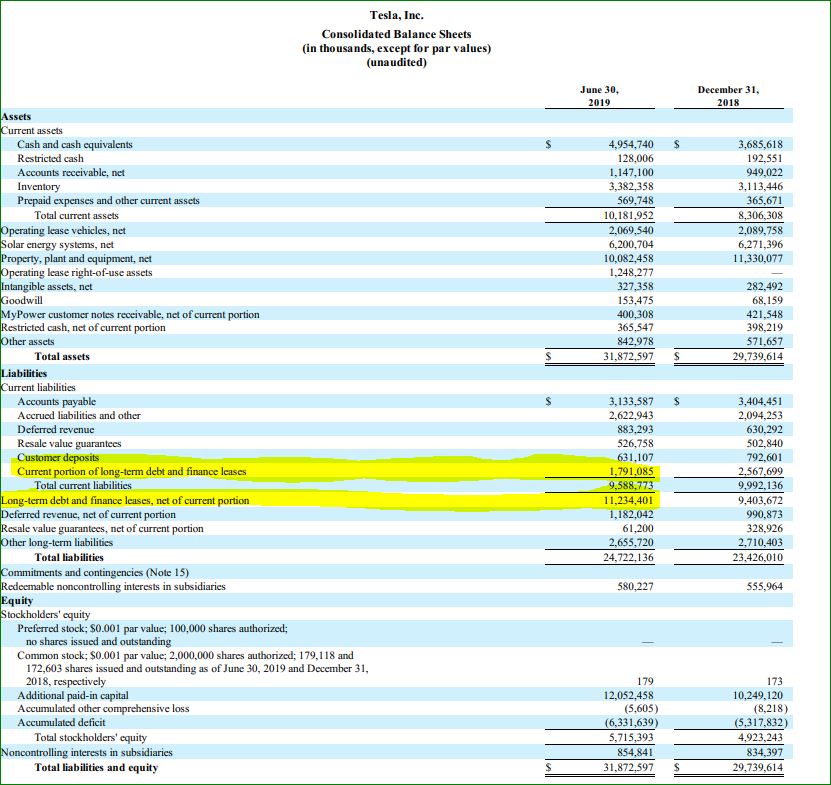Click the bold 'Total liabilities' label
Image resolution: width=831 pixels, height=785 pixels.
[x=69, y=557]
